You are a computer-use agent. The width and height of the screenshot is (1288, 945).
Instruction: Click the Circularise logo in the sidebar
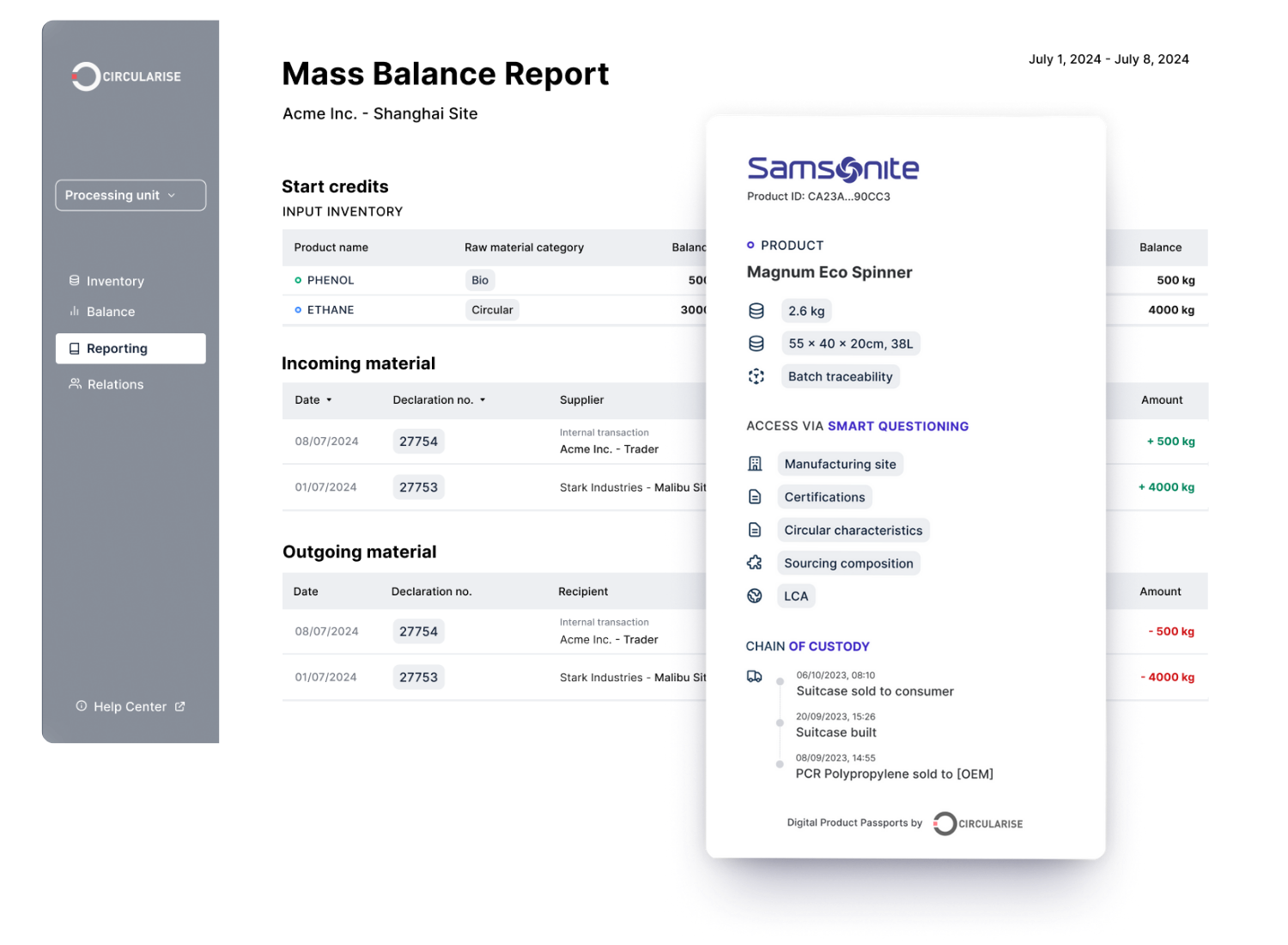(126, 76)
